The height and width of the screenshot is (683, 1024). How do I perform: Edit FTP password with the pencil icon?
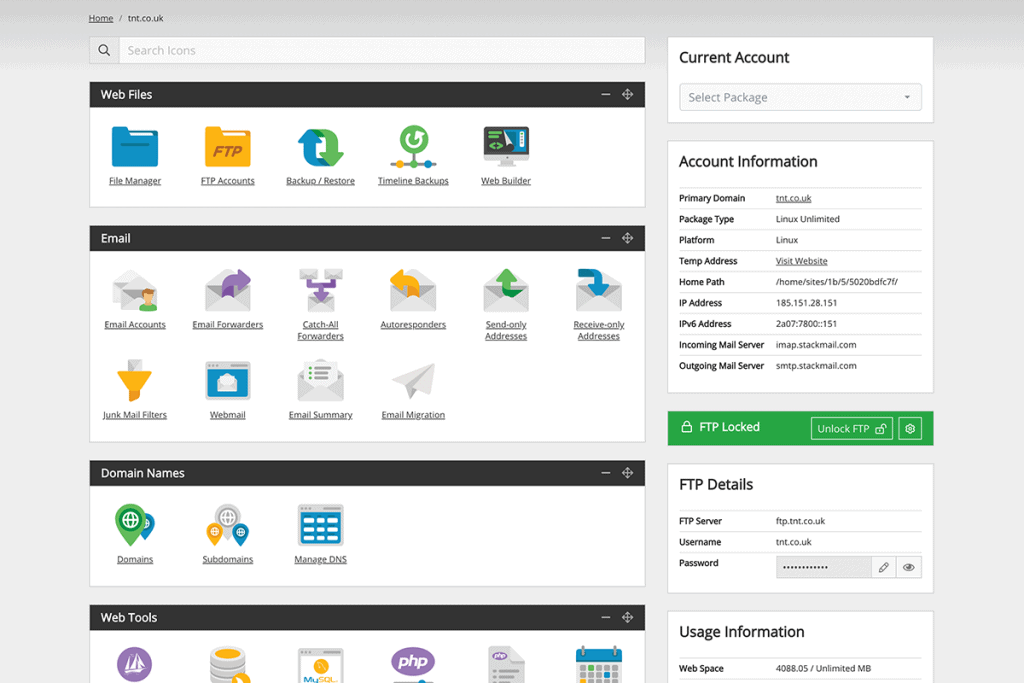click(883, 567)
